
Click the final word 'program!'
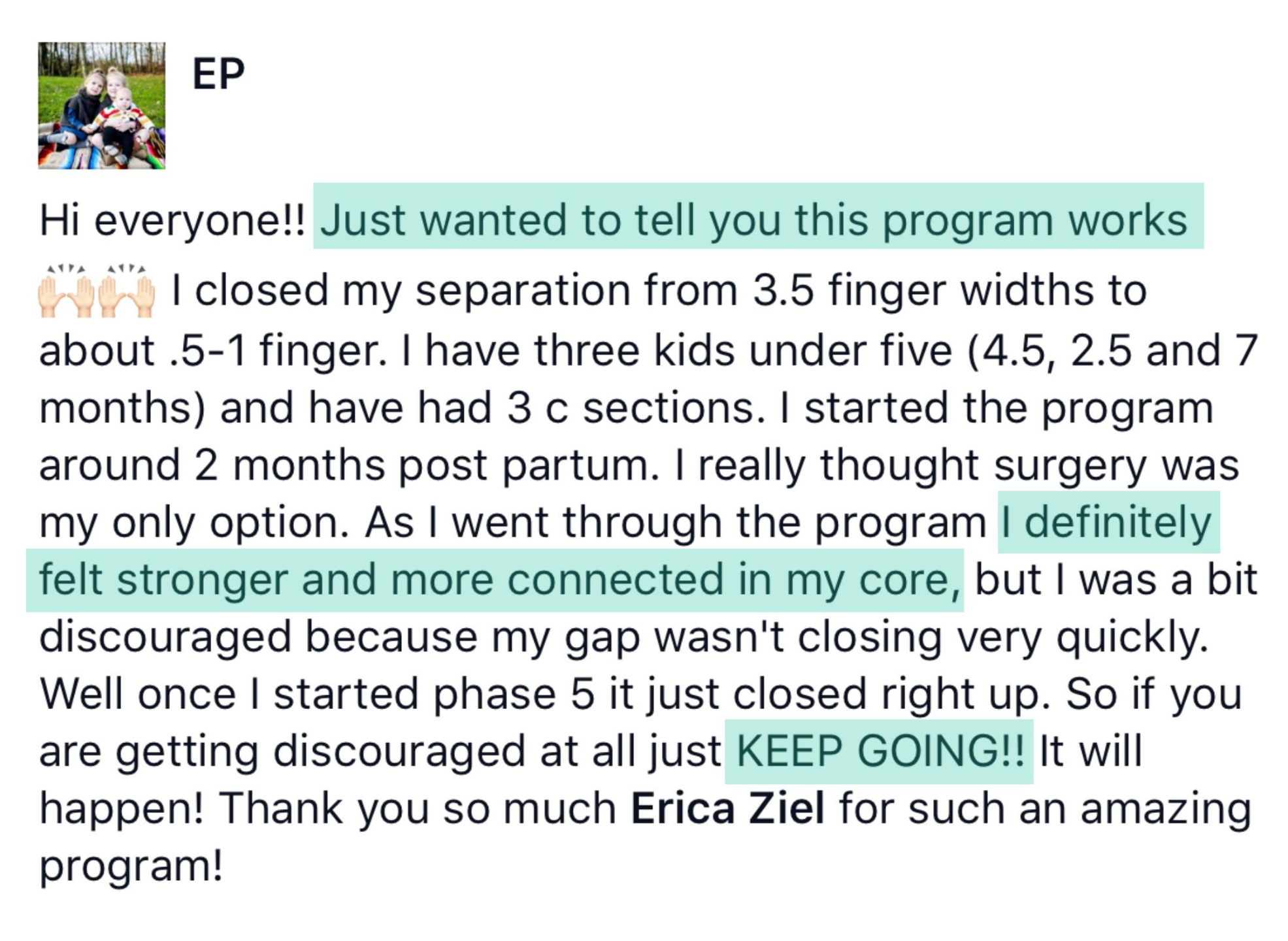point(131,867)
